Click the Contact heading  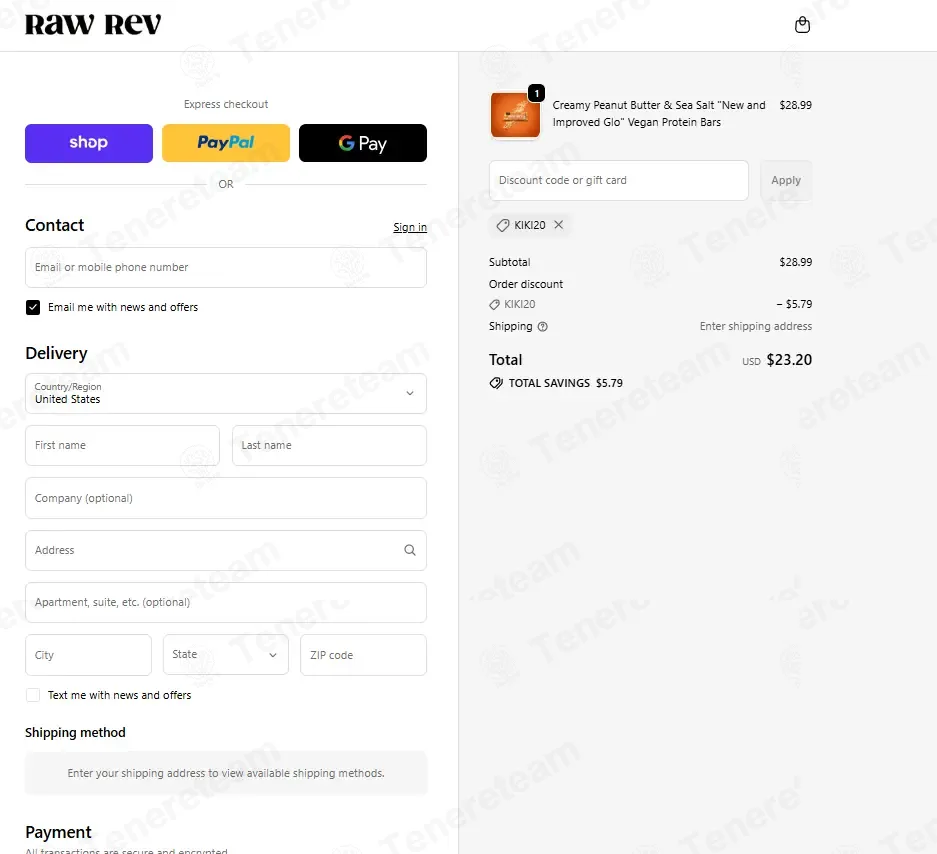pos(54,225)
